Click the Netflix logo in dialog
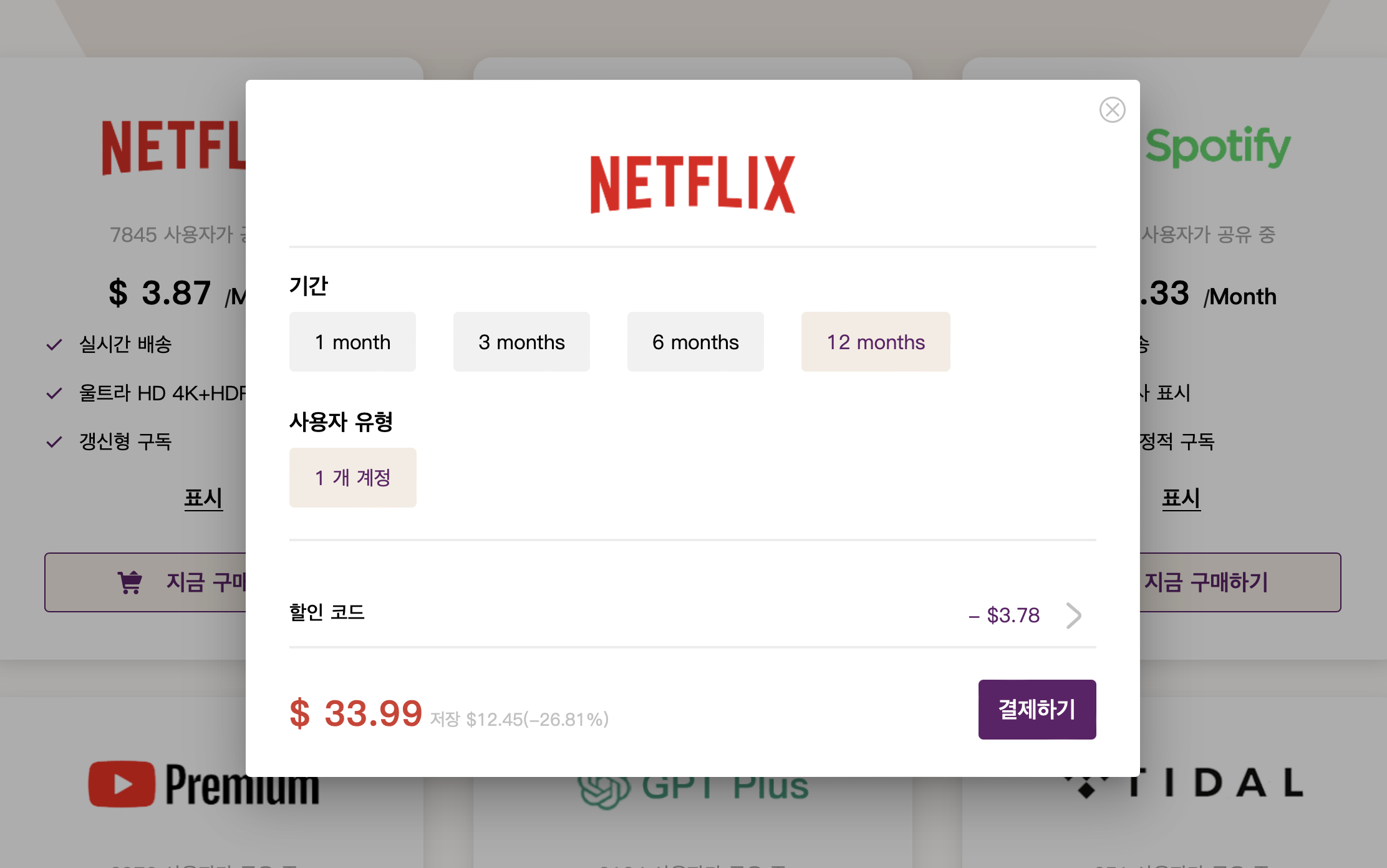 point(692,184)
